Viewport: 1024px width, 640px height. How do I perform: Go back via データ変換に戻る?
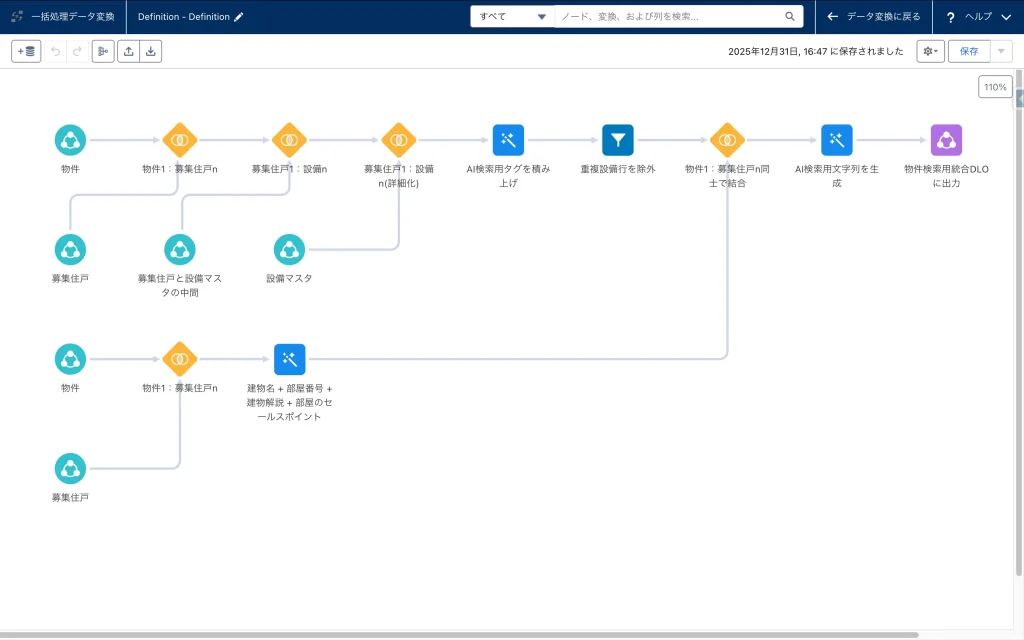[873, 17]
